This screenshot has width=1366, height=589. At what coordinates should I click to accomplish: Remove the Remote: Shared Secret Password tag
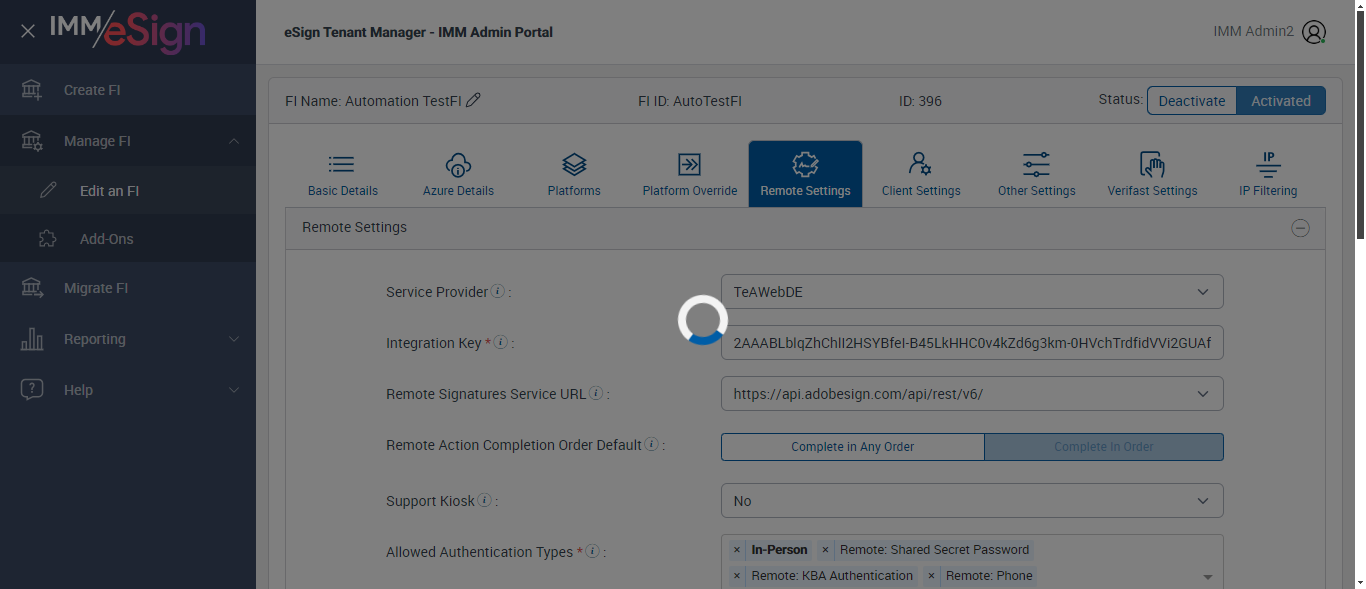825,550
